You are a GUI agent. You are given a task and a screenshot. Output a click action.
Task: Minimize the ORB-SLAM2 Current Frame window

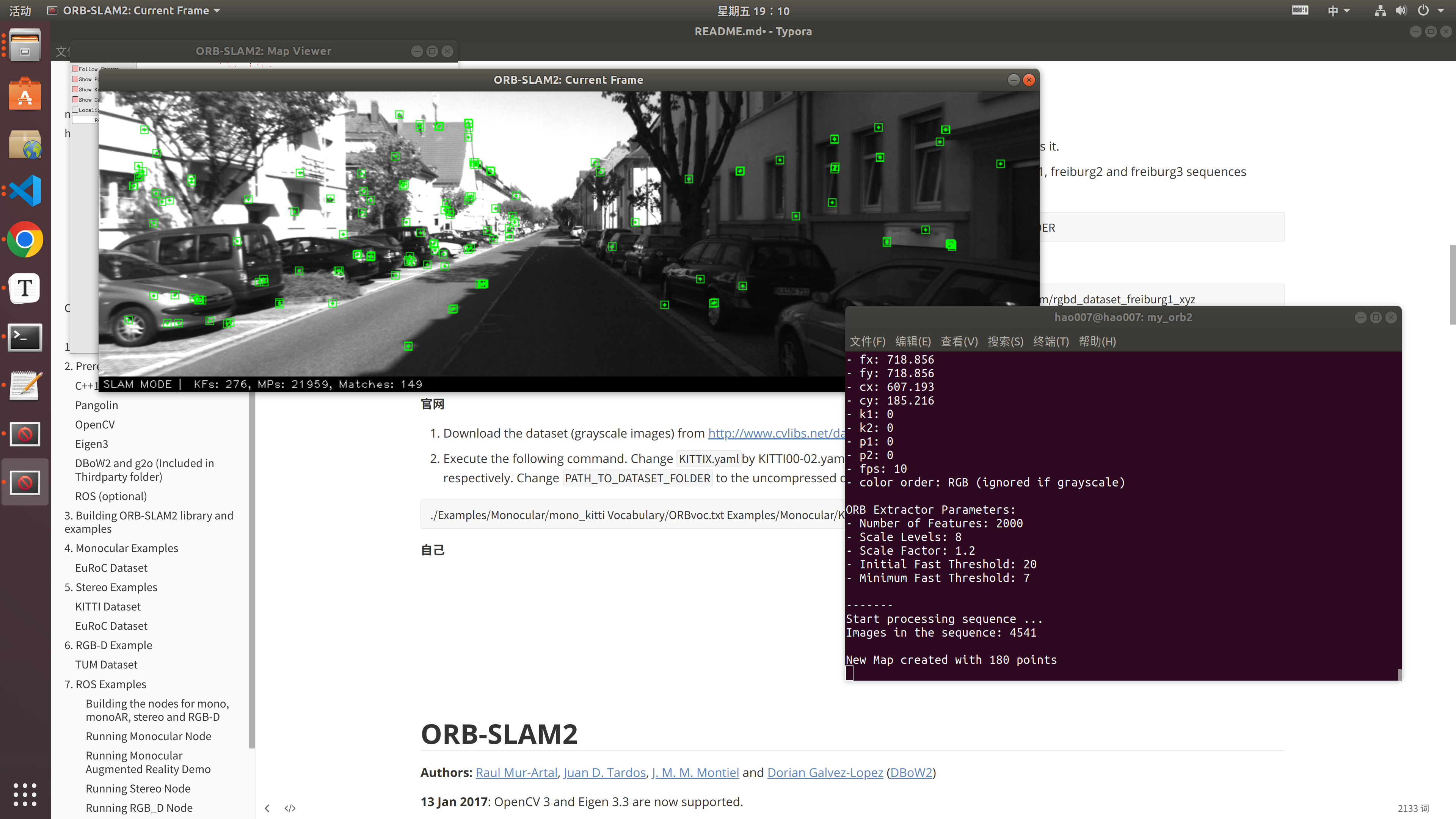pos(1014,80)
